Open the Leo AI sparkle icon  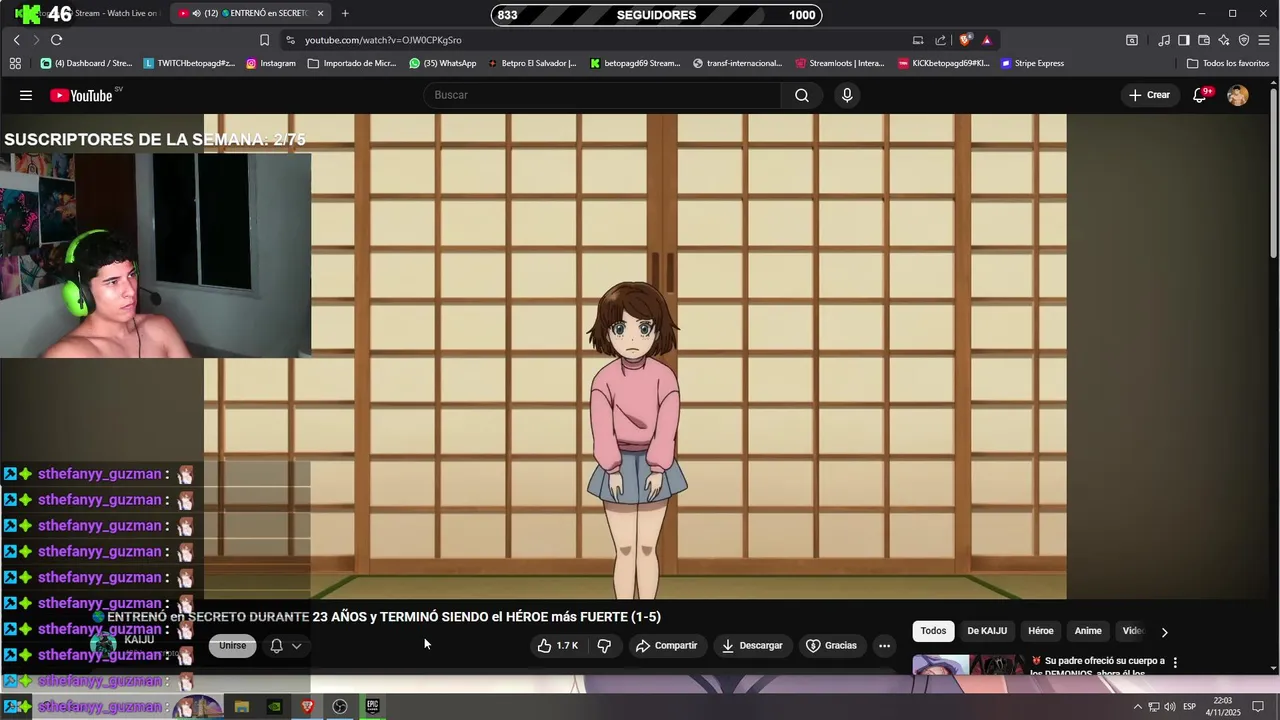tap(1224, 40)
